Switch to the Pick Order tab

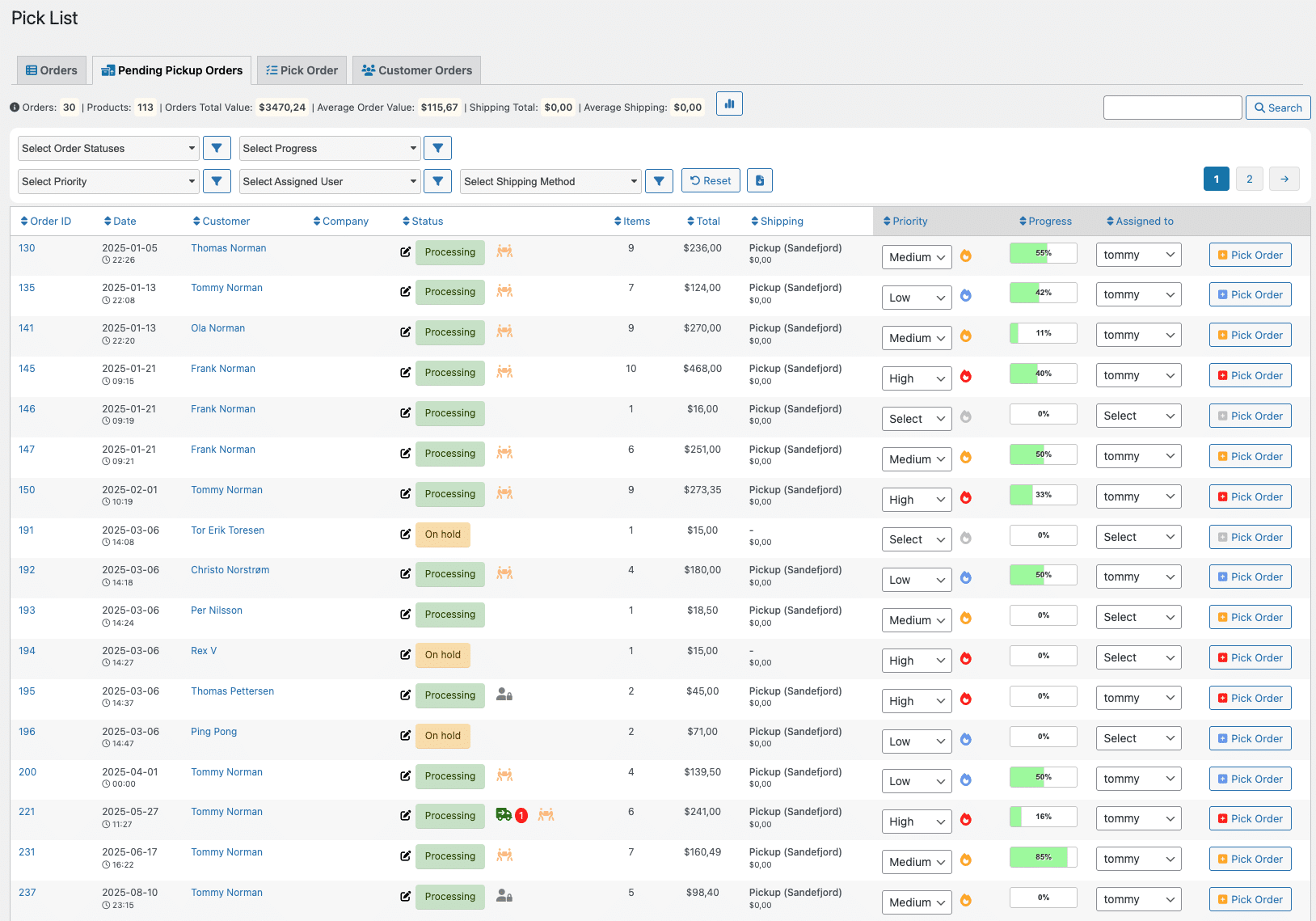302,70
